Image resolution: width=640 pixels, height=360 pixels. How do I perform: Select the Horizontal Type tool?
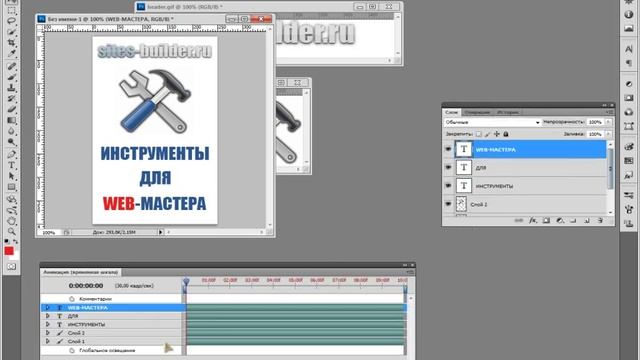11,165
